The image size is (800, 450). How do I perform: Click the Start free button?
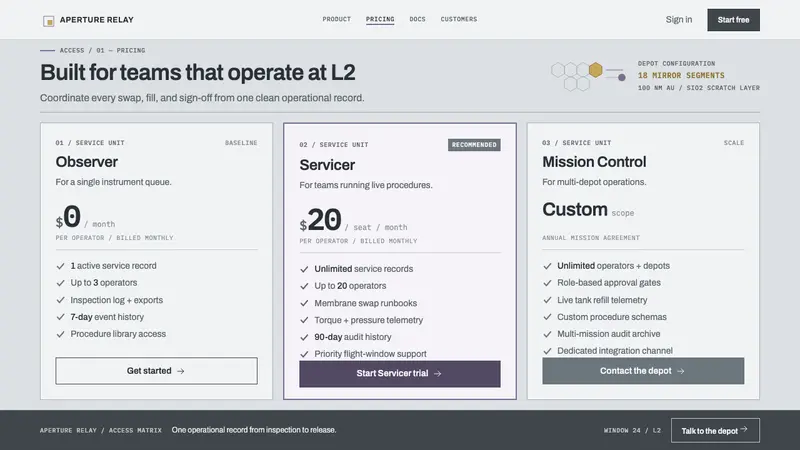(x=733, y=20)
